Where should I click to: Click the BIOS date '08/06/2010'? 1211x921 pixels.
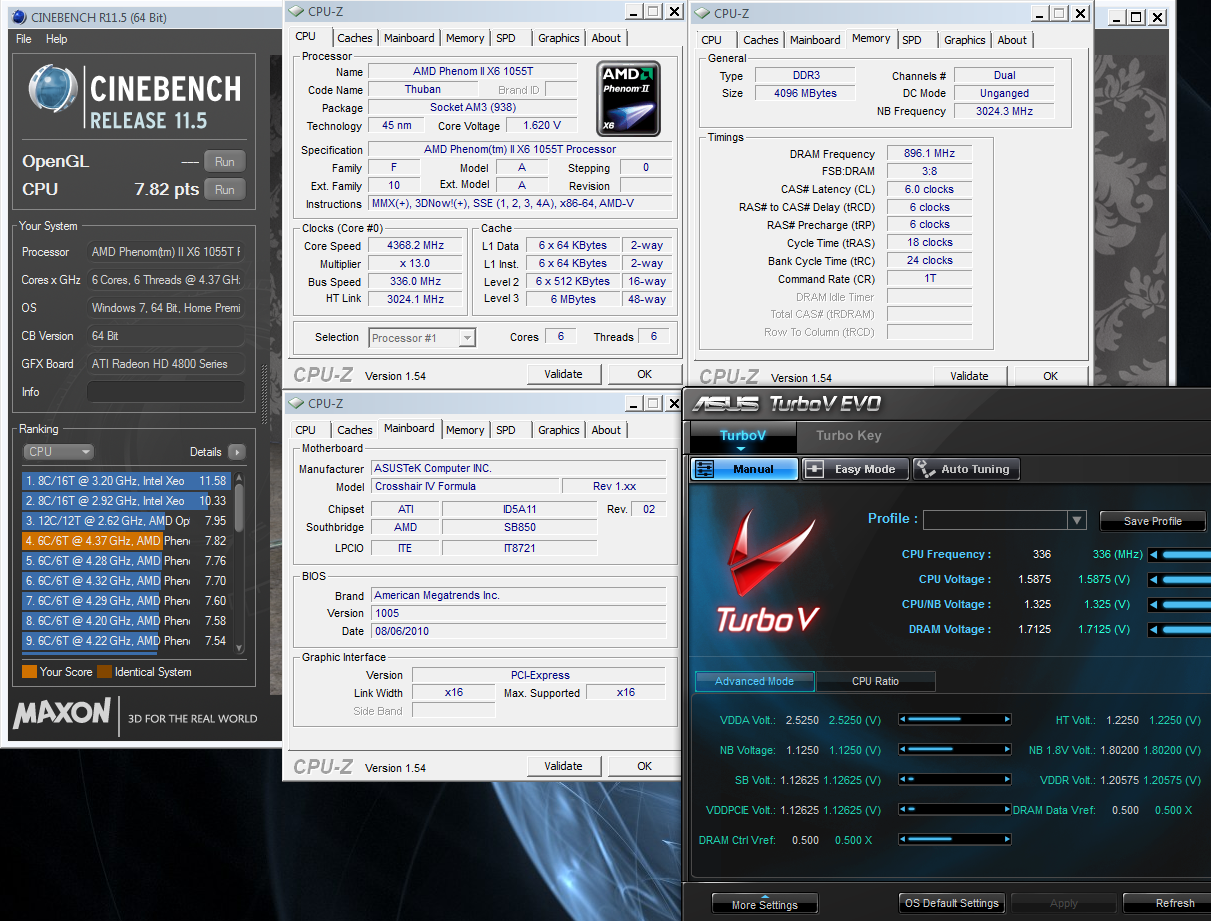click(519, 632)
